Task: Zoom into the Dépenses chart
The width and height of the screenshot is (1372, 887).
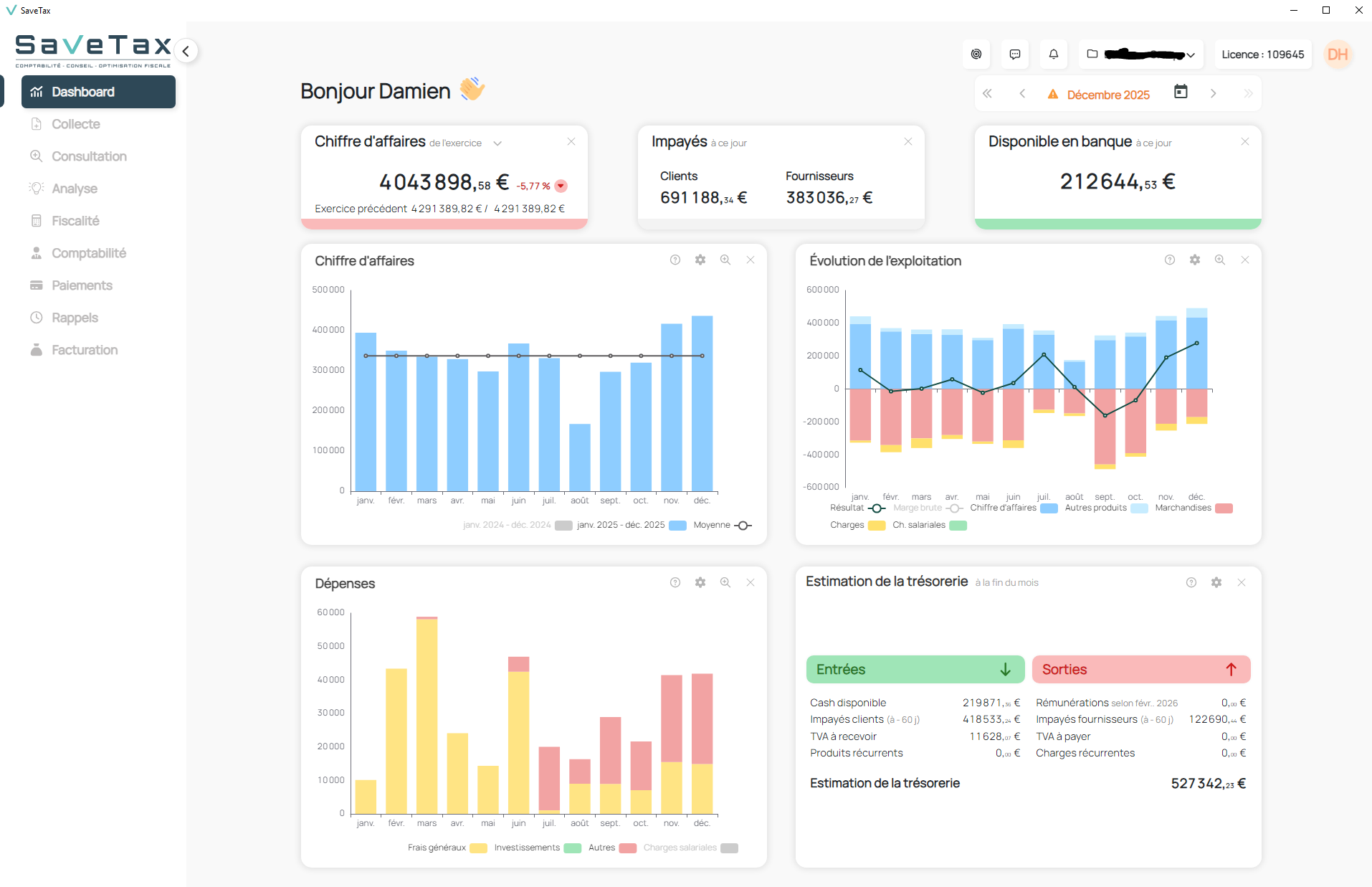Action: [725, 582]
